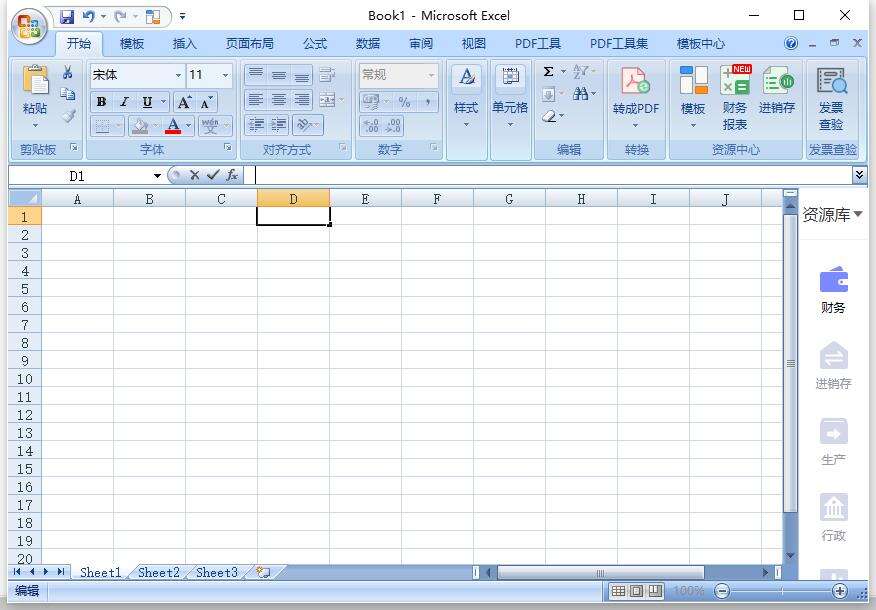The image size is (876, 610).
Task: Expand the formula bar
Action: tap(859, 175)
